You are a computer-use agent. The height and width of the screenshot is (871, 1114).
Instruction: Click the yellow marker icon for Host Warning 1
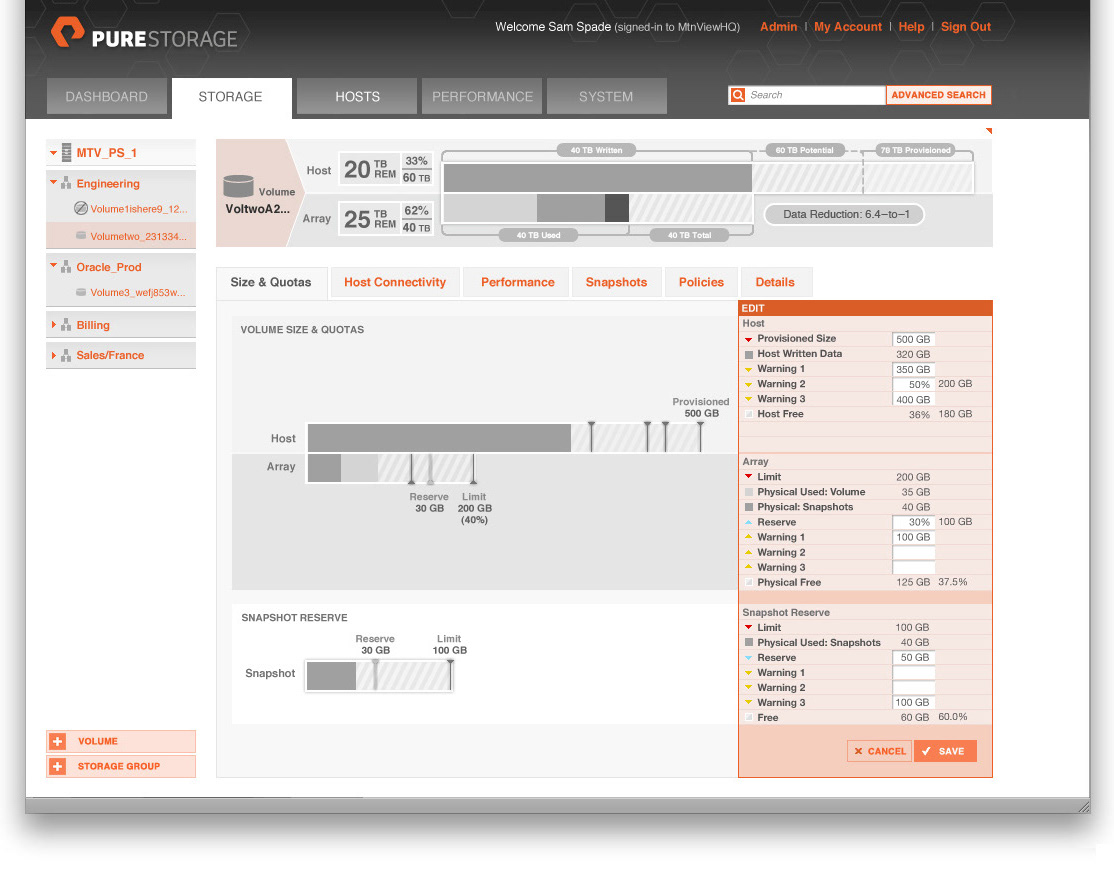(748, 369)
